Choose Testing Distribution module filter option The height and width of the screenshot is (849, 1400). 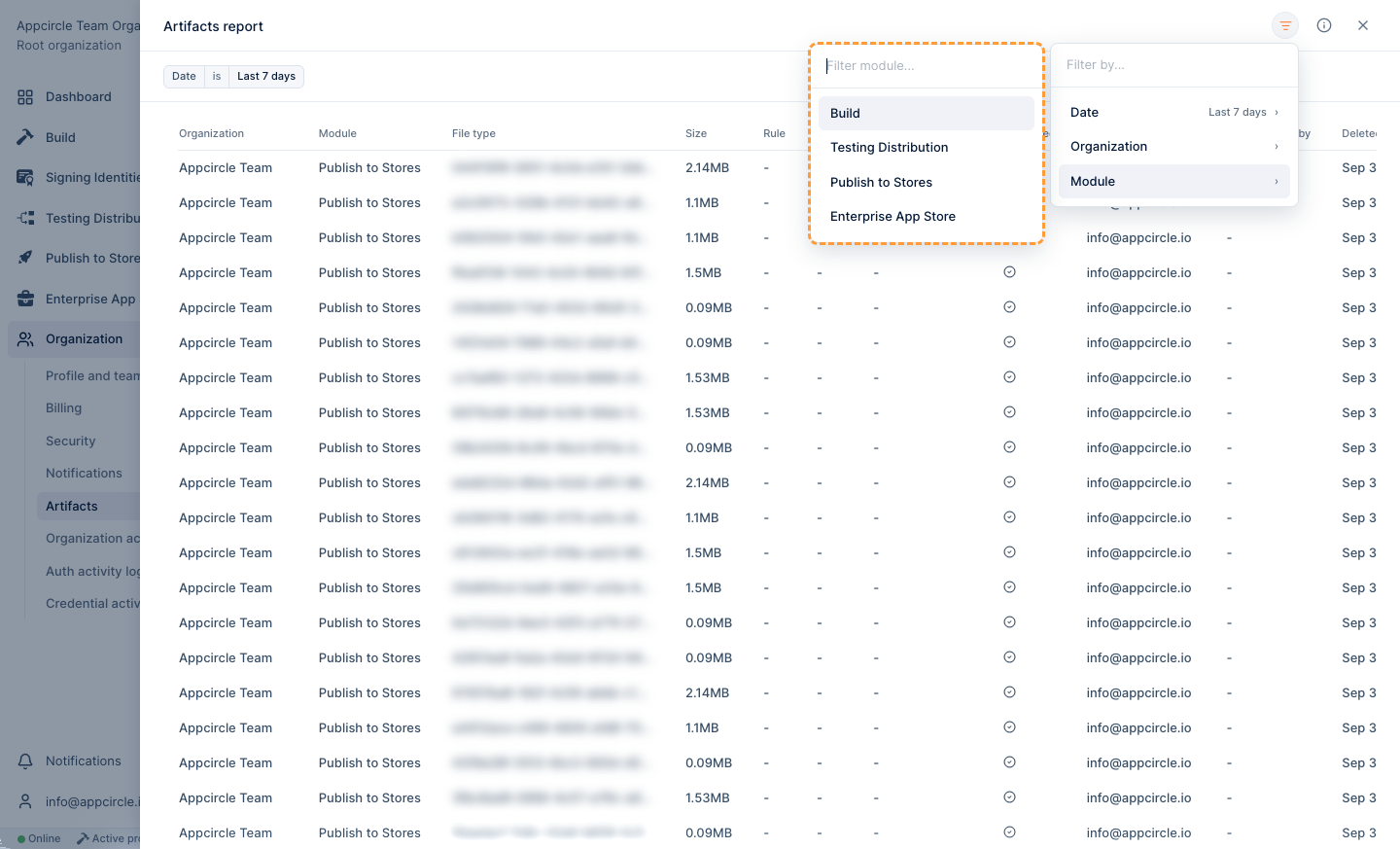[x=926, y=148]
